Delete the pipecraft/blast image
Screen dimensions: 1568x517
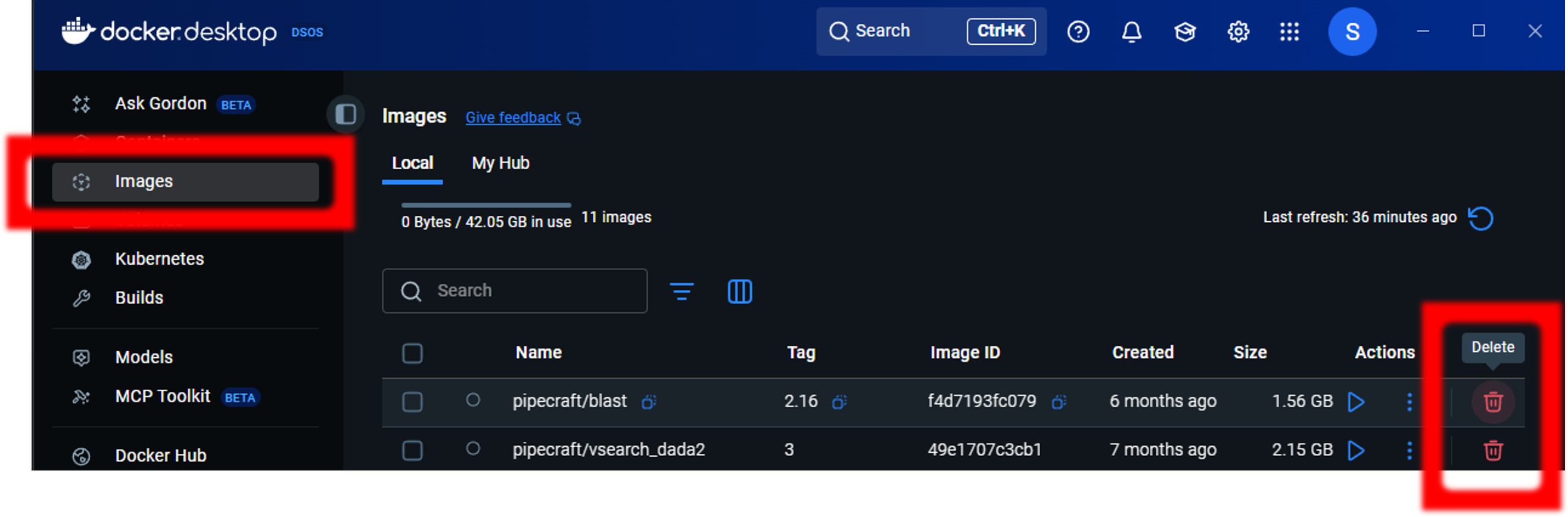1492,402
